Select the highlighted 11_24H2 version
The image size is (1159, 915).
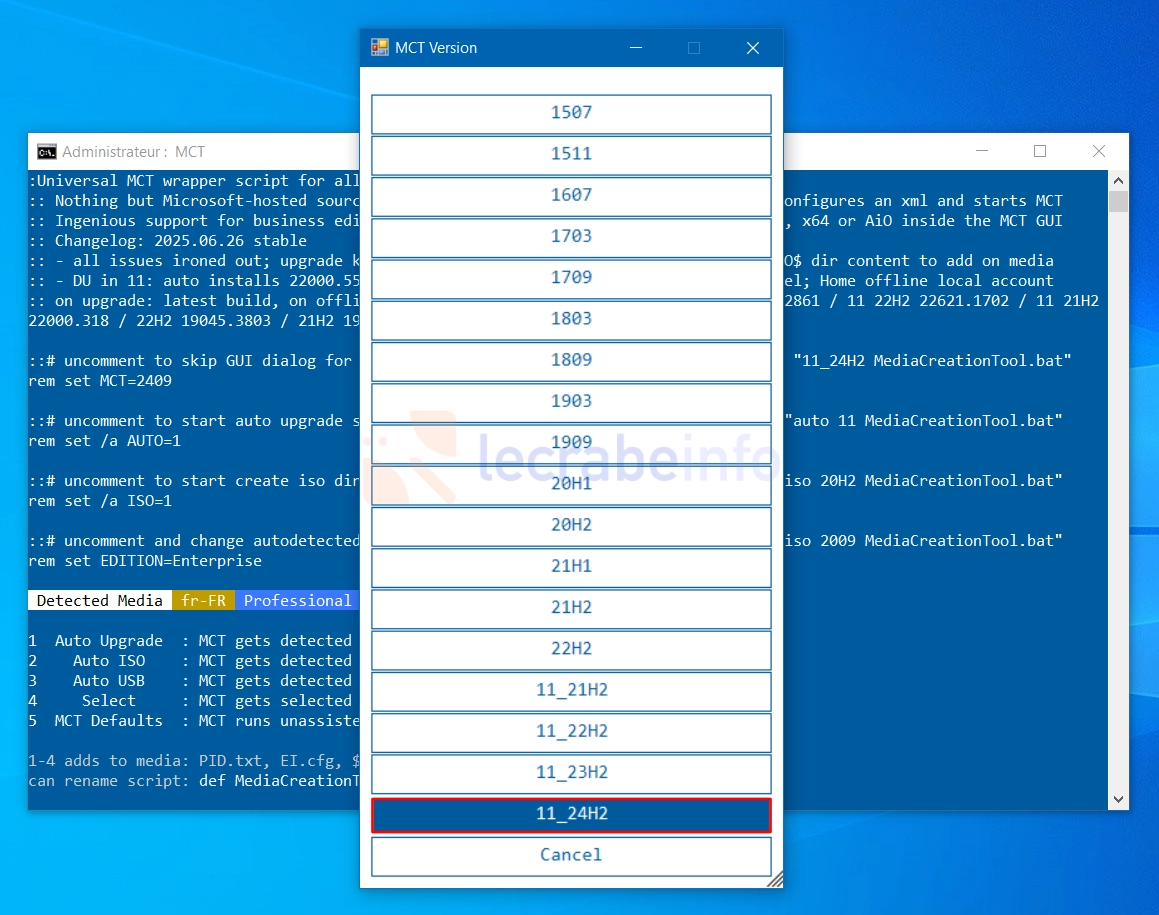click(x=571, y=814)
